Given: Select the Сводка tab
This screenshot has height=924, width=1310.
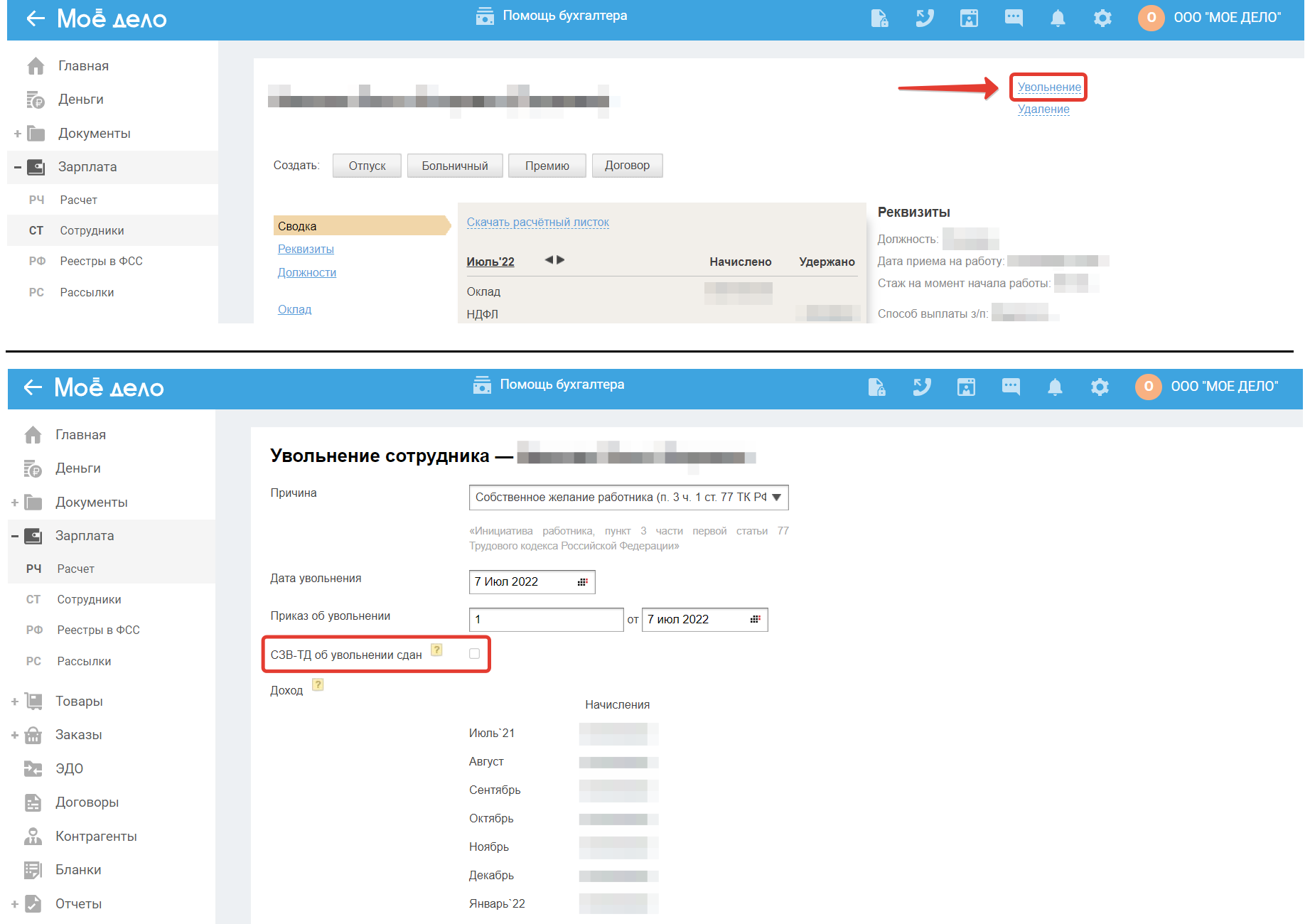Looking at the screenshot, I should pyautogui.click(x=361, y=226).
